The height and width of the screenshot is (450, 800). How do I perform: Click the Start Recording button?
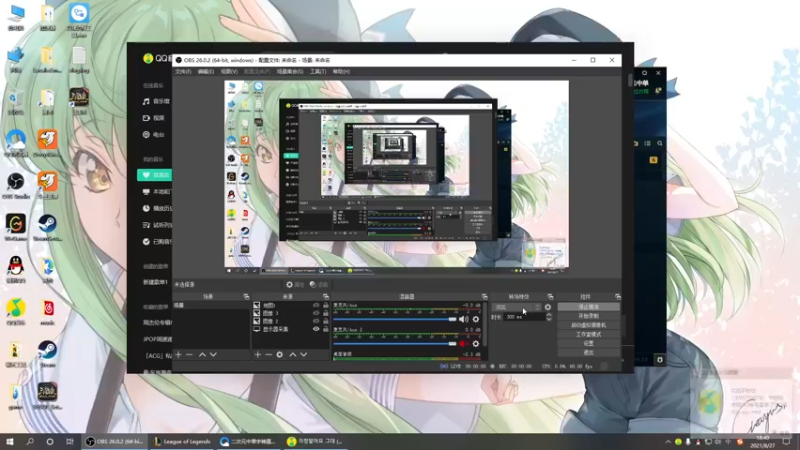589,316
